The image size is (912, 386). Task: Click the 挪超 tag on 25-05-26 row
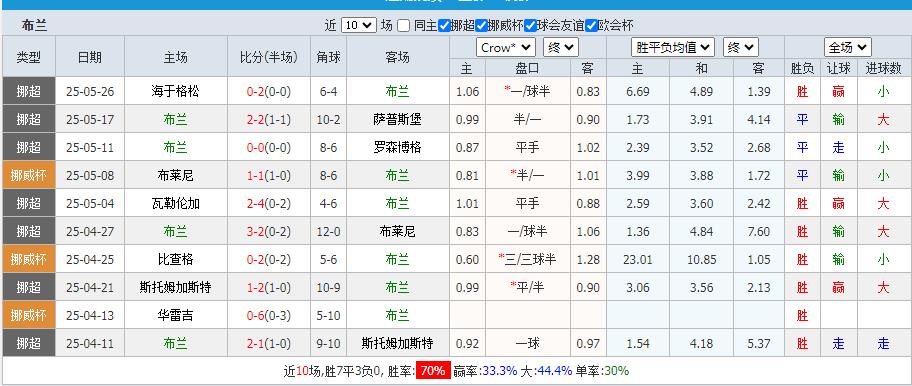(29, 91)
